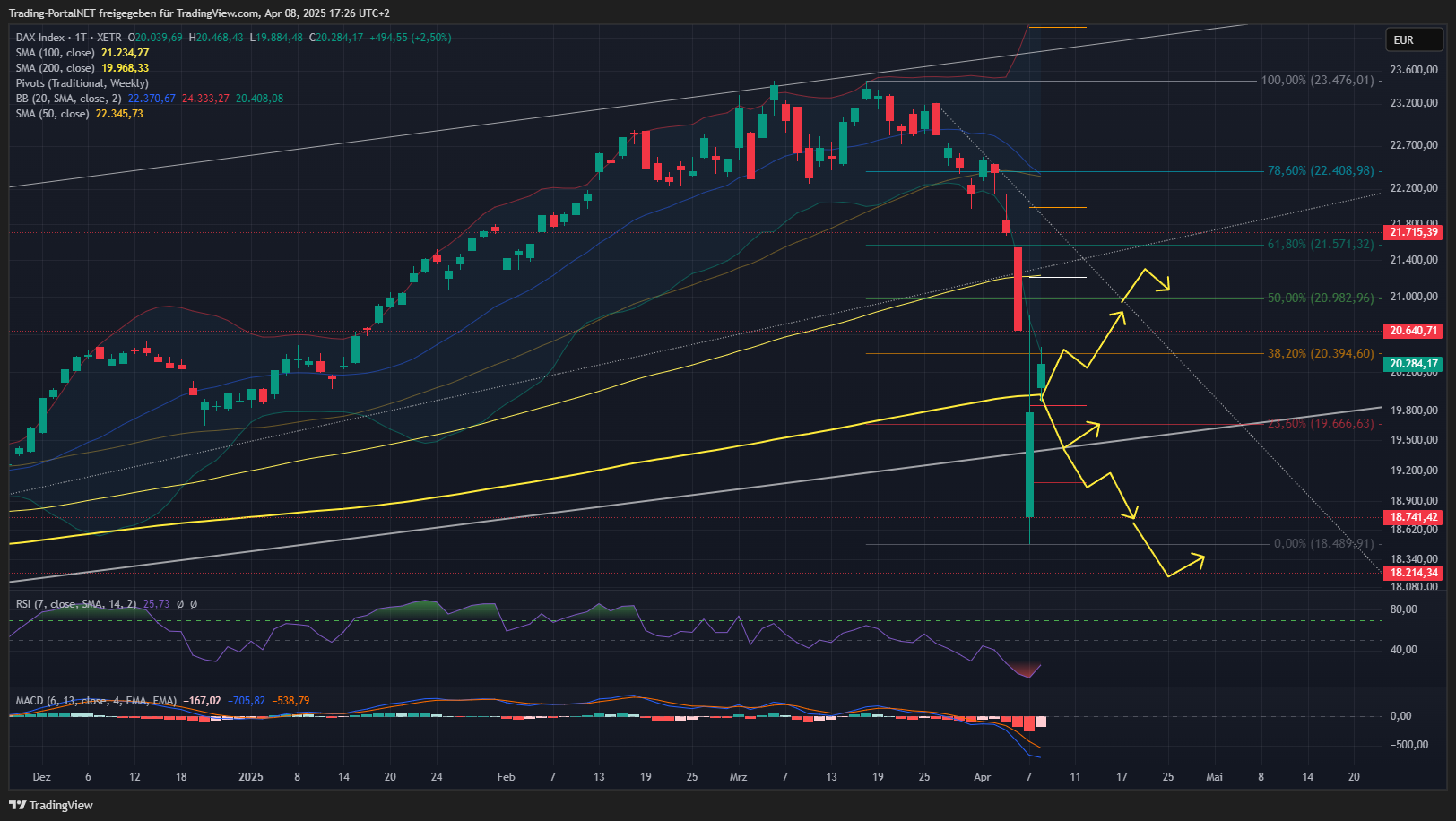Click price axis label 19.200,00

1414,471
